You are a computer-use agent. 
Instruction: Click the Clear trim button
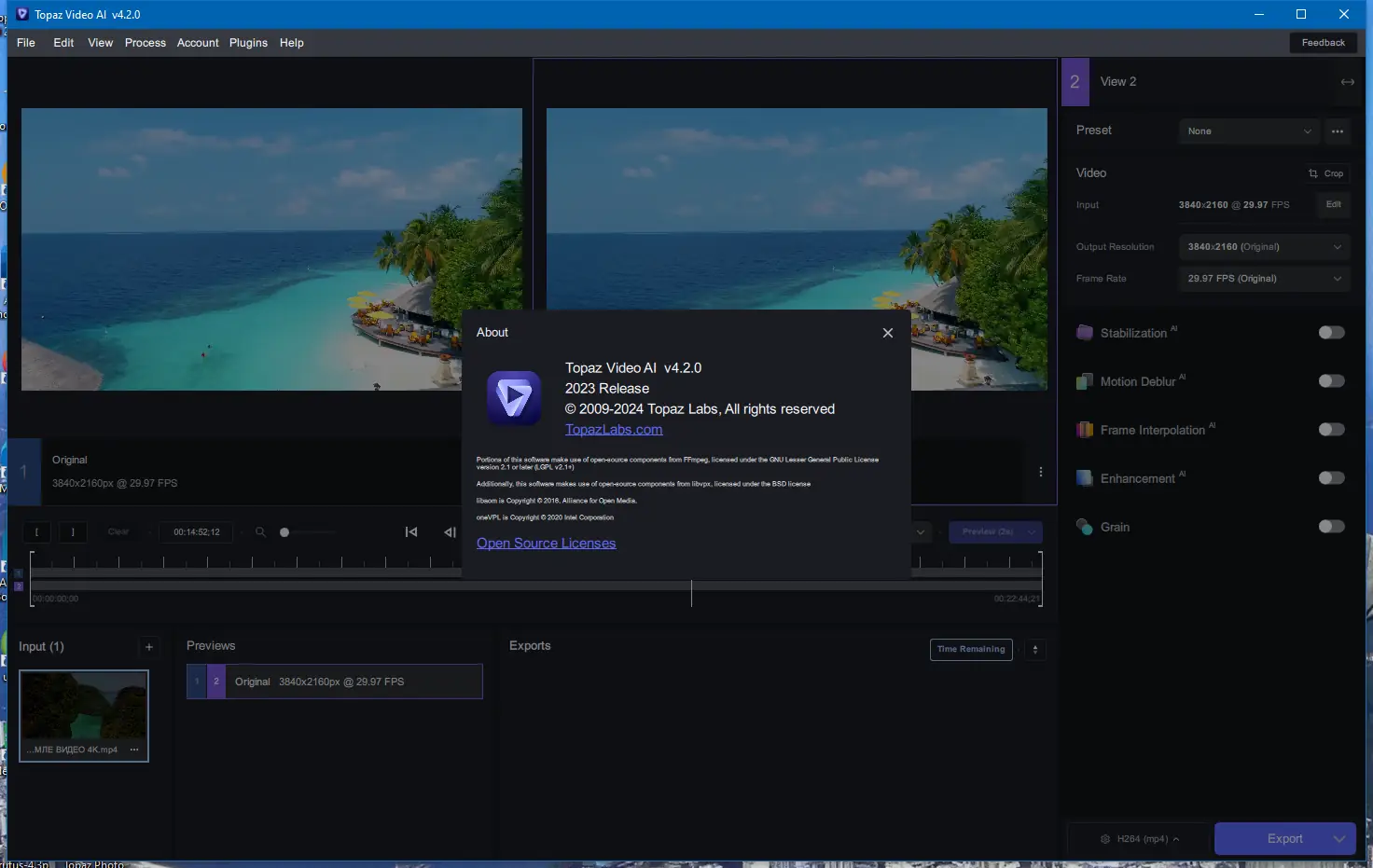(x=118, y=532)
